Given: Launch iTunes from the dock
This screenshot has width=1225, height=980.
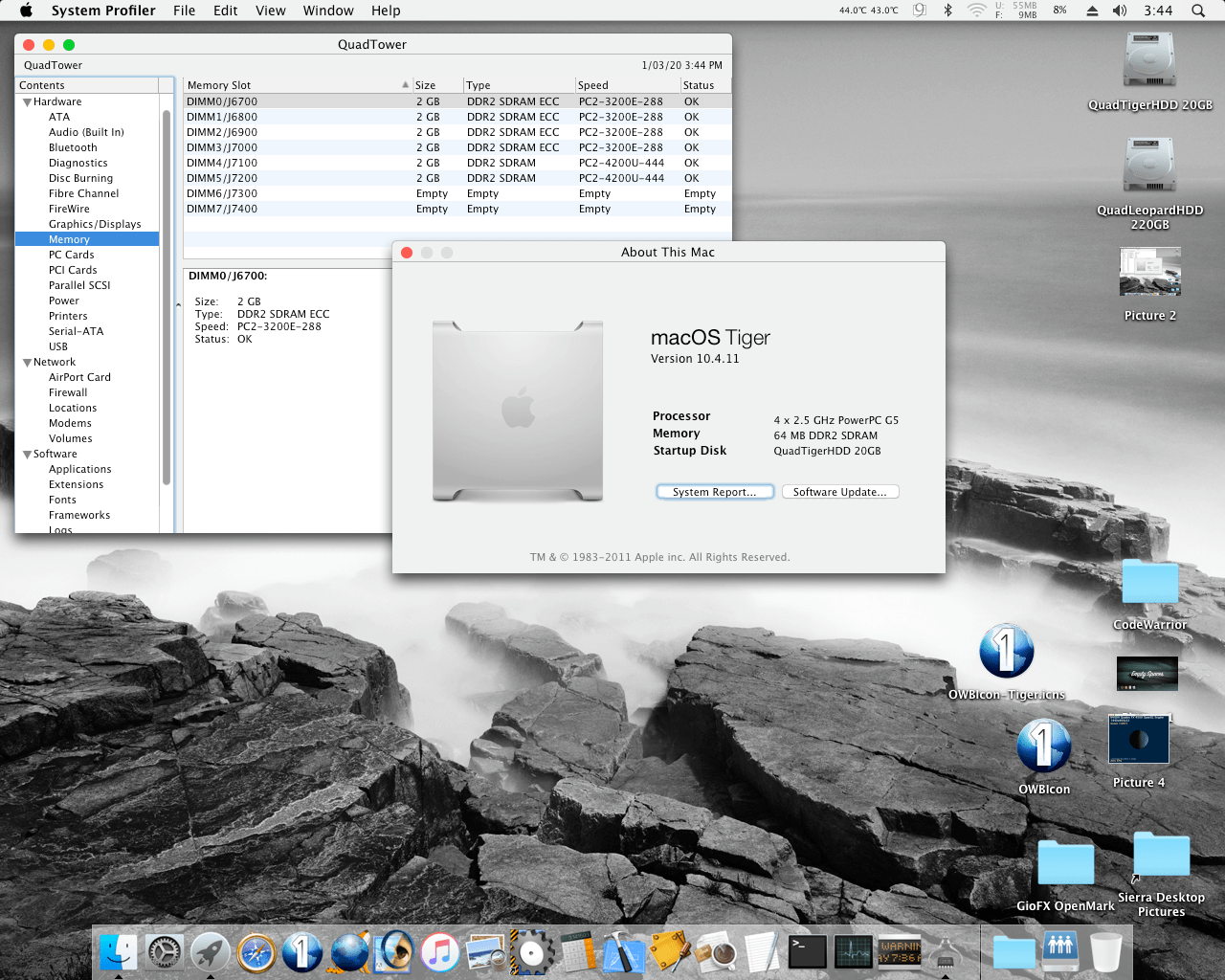Looking at the screenshot, I should (x=440, y=953).
